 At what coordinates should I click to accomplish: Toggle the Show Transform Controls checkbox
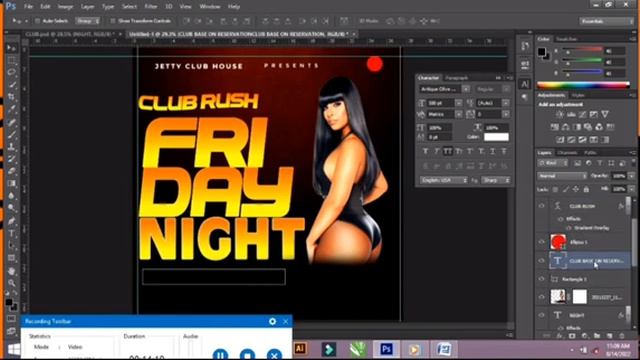113,21
